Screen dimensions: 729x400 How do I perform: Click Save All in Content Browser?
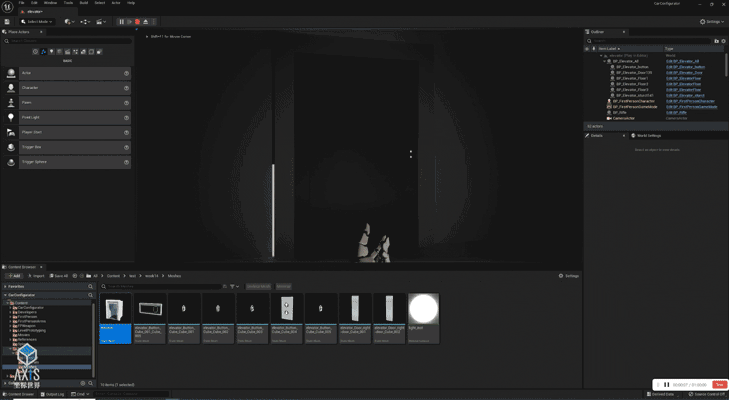tap(59, 276)
